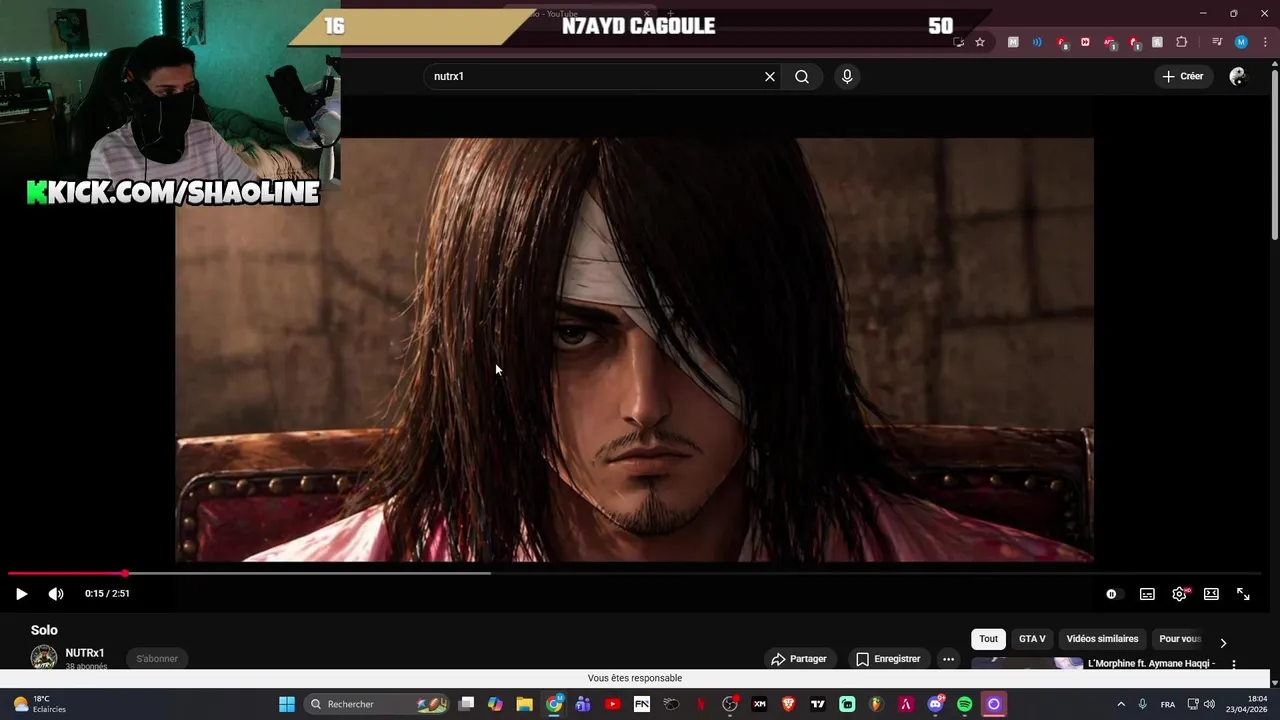Image resolution: width=1280 pixels, height=720 pixels.
Task: Mute the video volume speaker icon
Action: click(x=56, y=594)
